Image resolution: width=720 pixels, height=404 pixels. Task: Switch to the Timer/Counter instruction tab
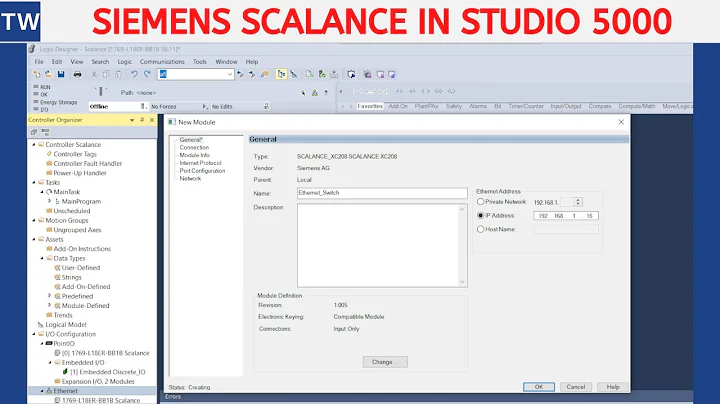526,106
